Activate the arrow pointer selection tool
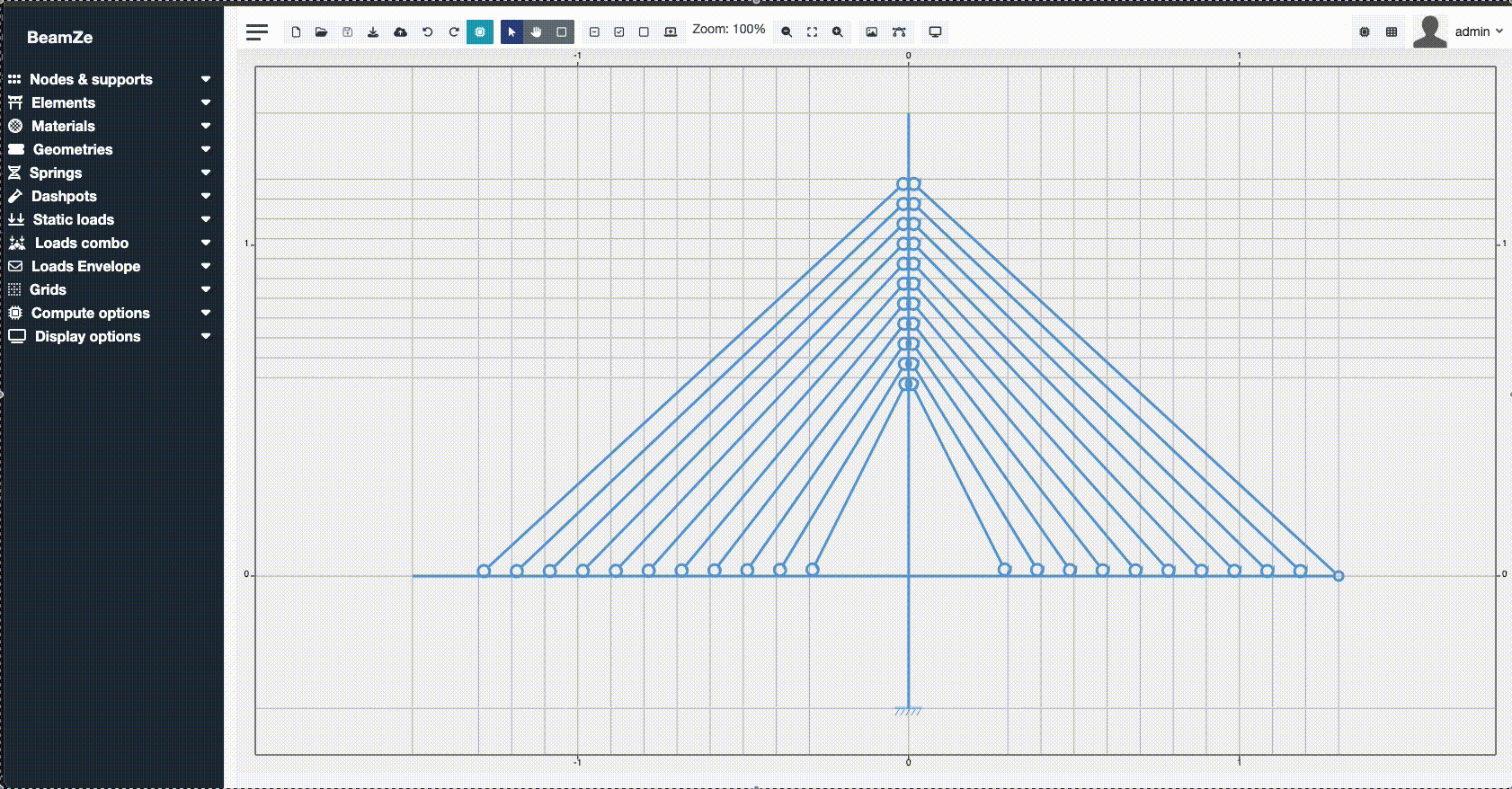The image size is (1512, 789). pyautogui.click(x=511, y=32)
